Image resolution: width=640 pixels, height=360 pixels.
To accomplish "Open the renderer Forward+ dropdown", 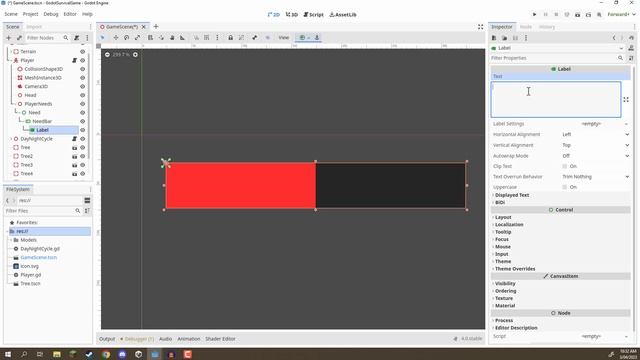I will 621,15.
